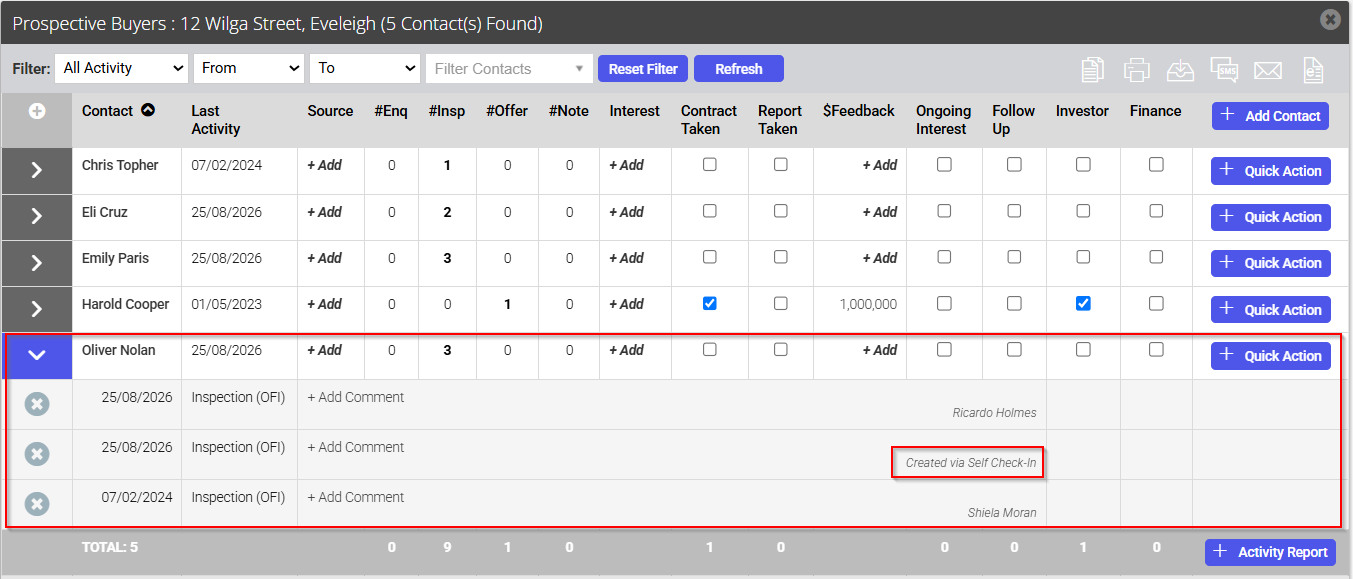Enable Finance checkbox for Chris Topher

click(x=1156, y=165)
